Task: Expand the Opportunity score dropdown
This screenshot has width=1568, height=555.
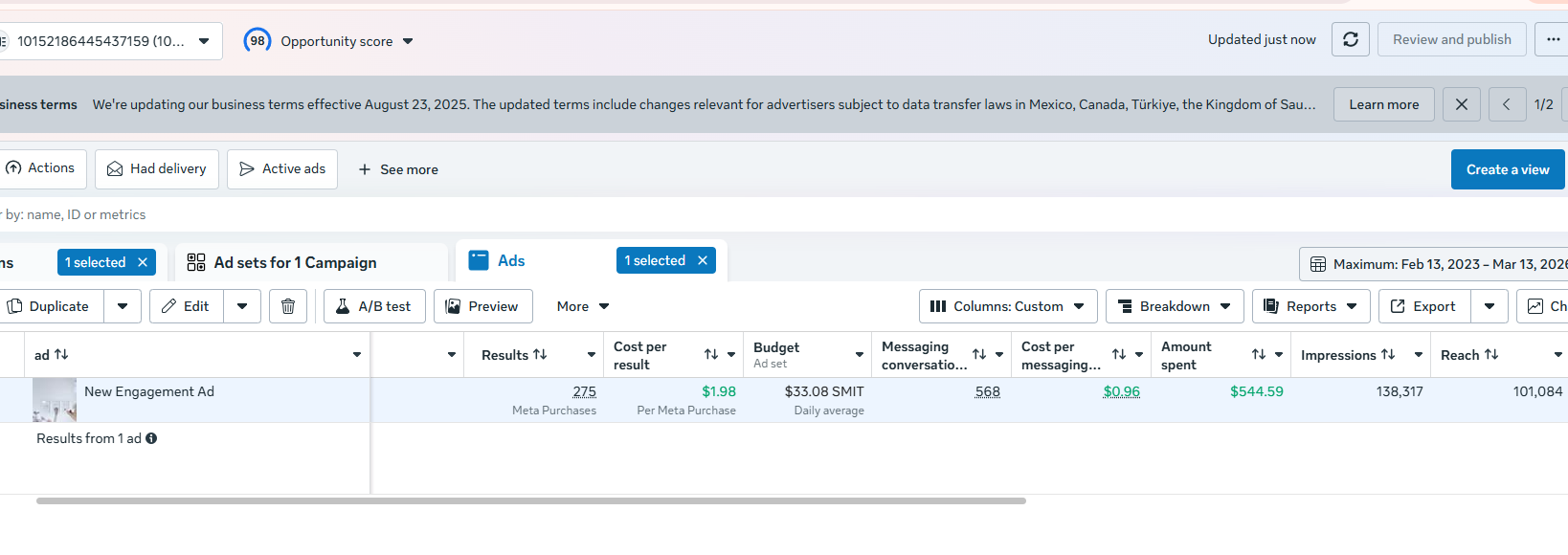Action: [x=408, y=41]
